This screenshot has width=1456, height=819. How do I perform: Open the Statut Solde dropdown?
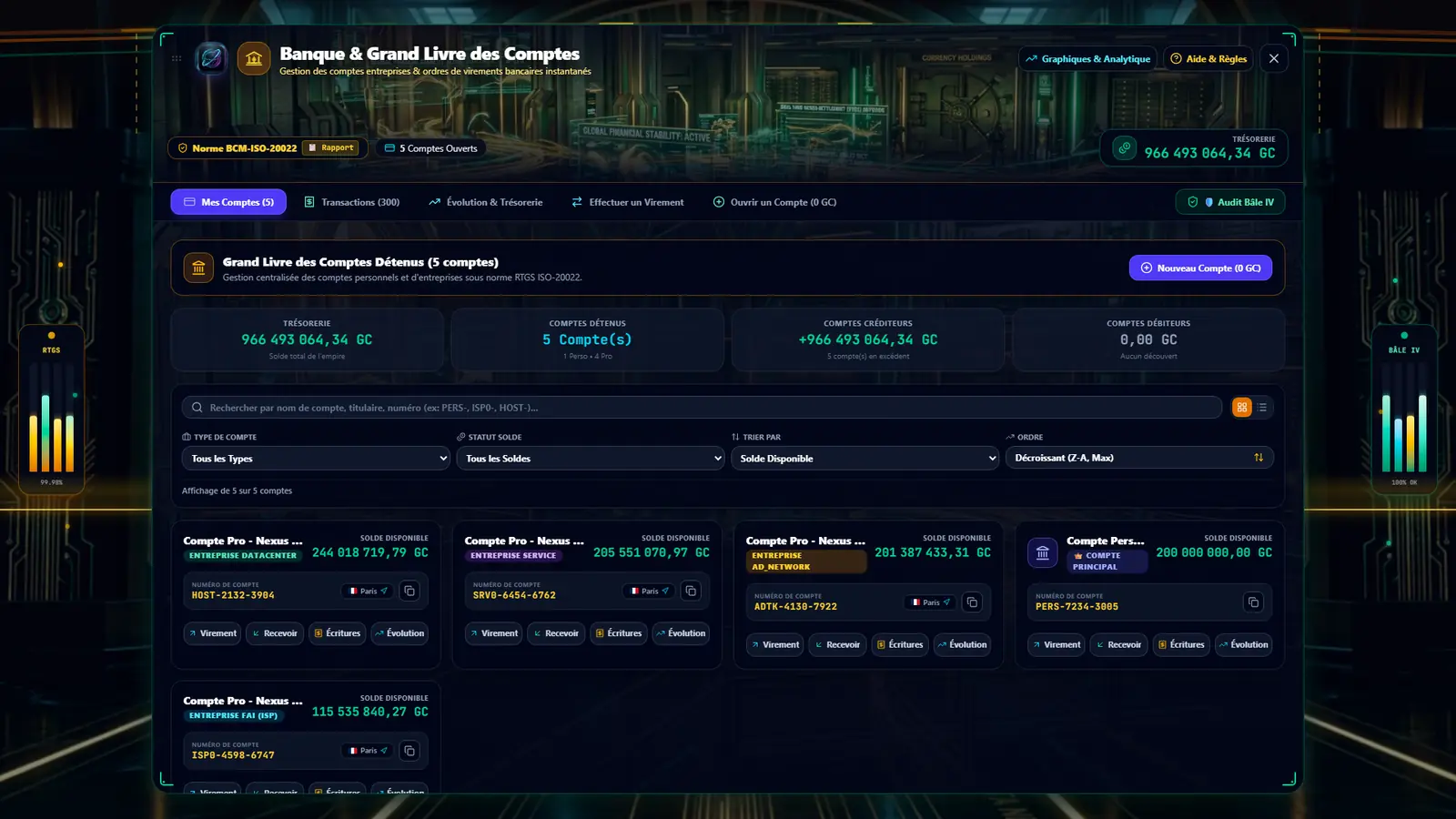click(591, 459)
